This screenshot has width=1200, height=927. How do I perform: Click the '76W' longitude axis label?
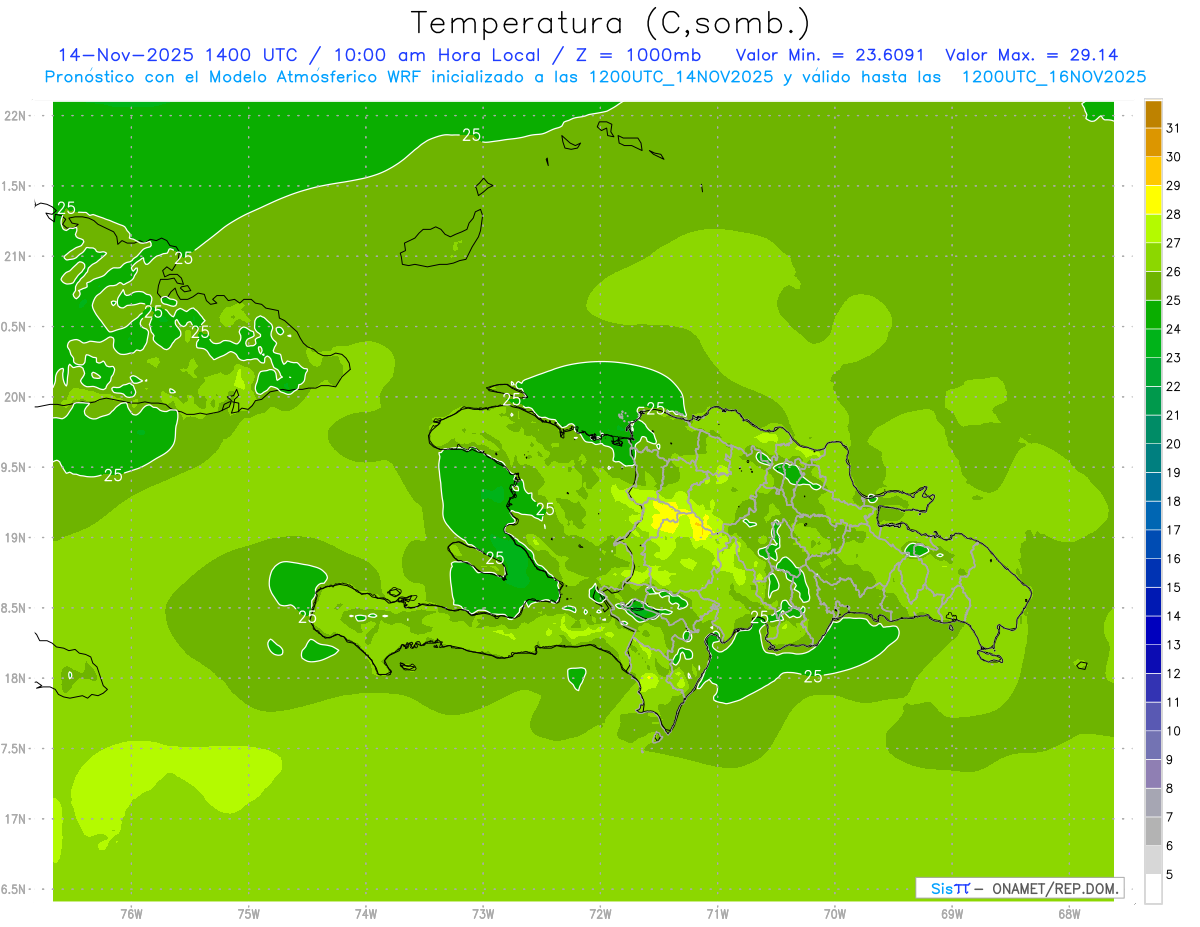point(131,913)
